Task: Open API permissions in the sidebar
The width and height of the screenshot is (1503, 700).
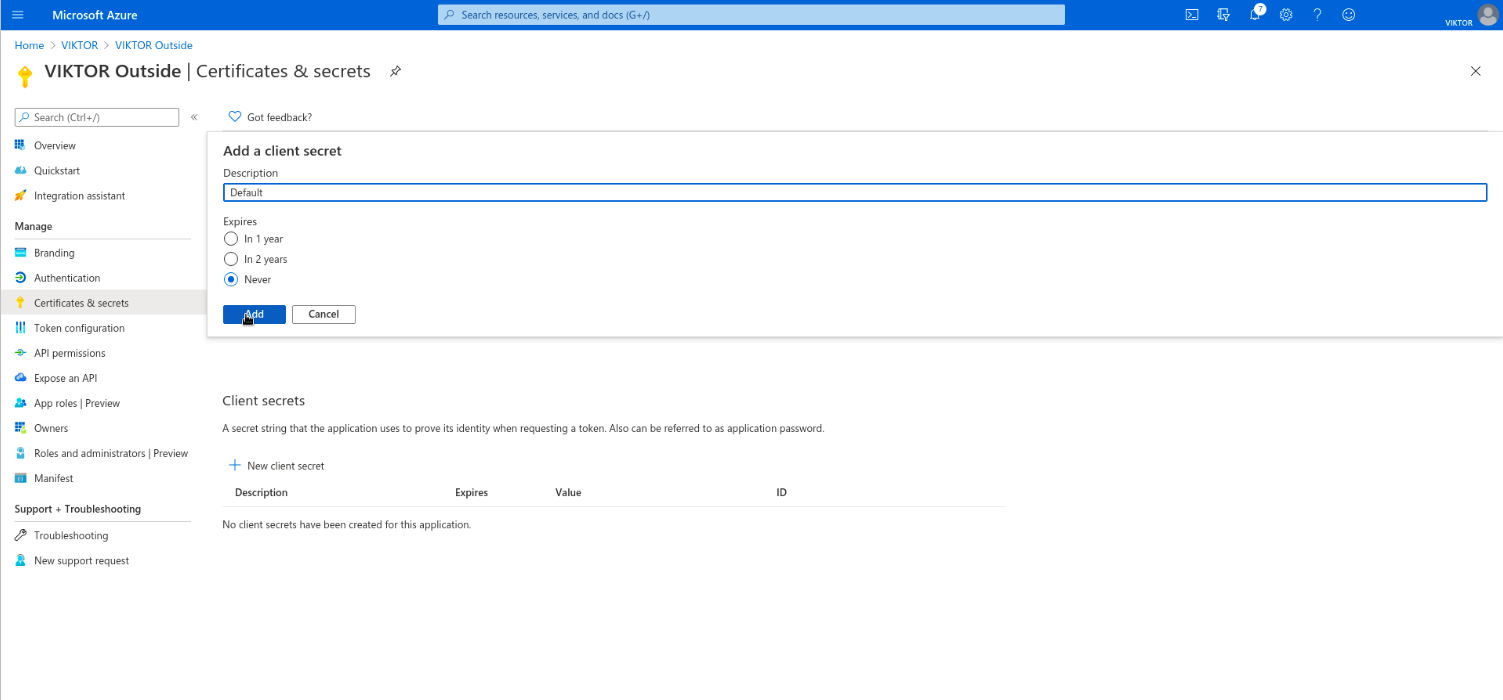Action: tap(69, 353)
